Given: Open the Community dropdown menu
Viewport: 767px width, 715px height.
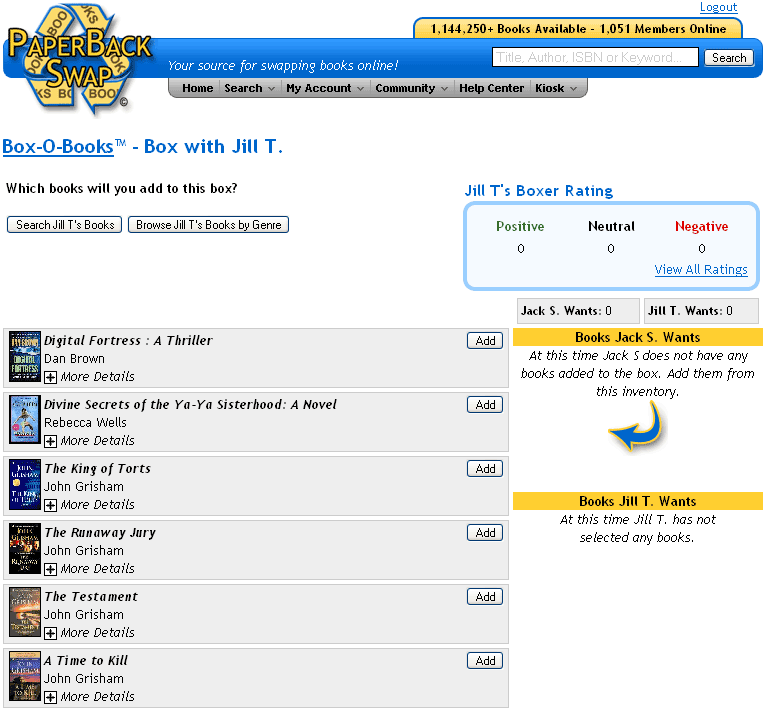Looking at the screenshot, I should click(x=411, y=88).
